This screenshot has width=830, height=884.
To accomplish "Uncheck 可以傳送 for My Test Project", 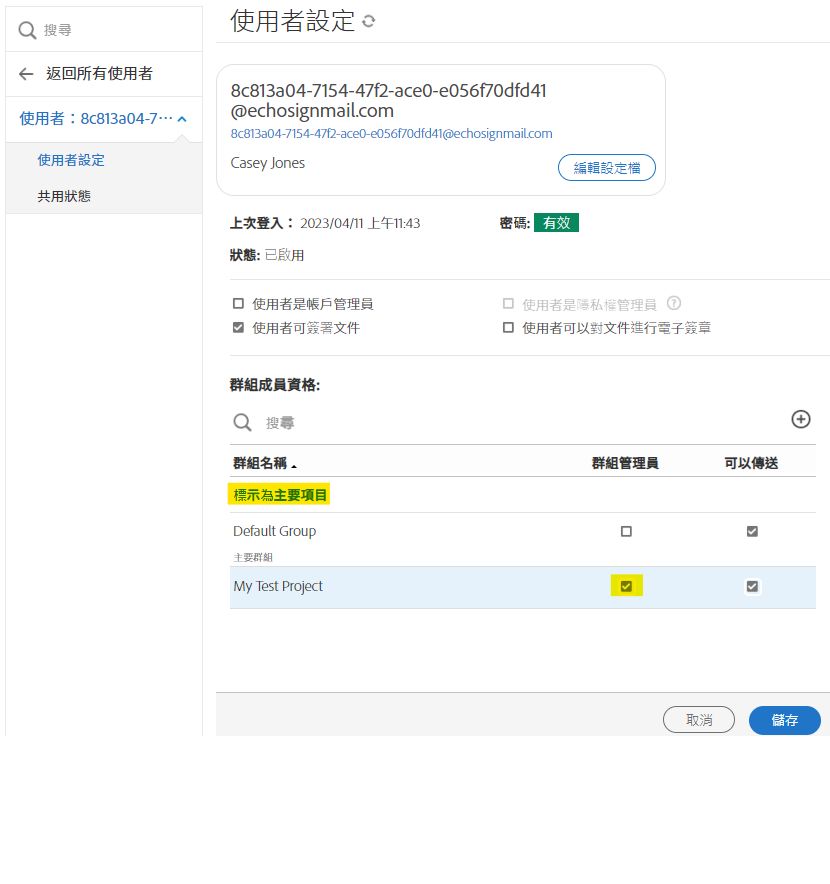I will (752, 586).
